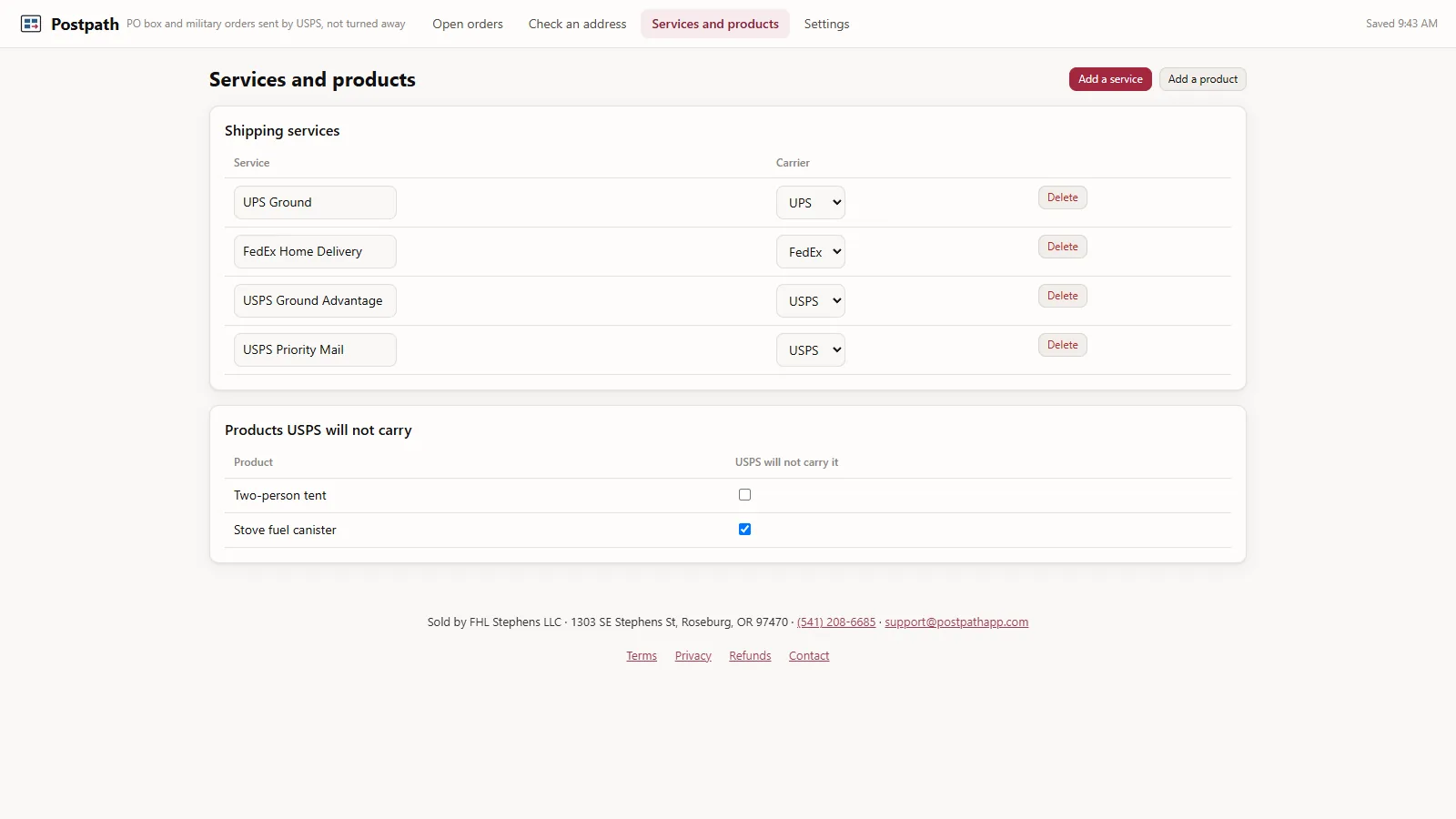Open the Open orders tab
Image resolution: width=1456 pixels, height=819 pixels.
pos(468,24)
